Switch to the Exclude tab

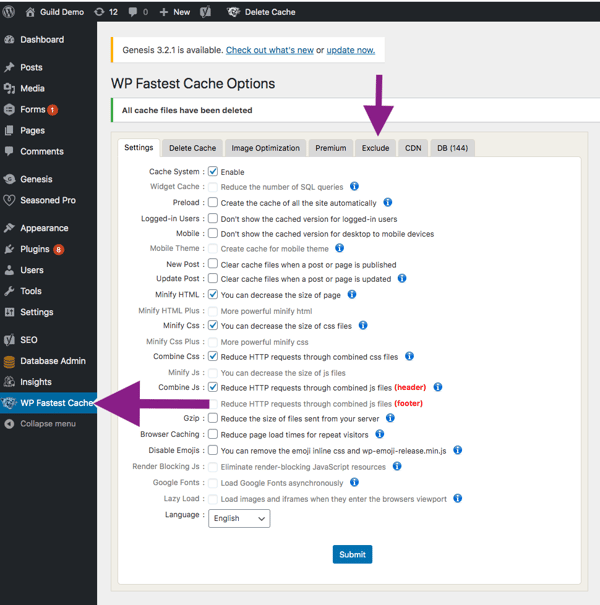[375, 148]
